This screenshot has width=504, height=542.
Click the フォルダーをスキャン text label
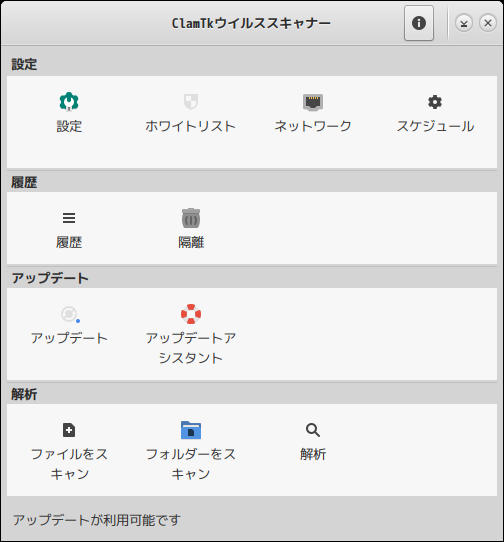tap(191, 464)
